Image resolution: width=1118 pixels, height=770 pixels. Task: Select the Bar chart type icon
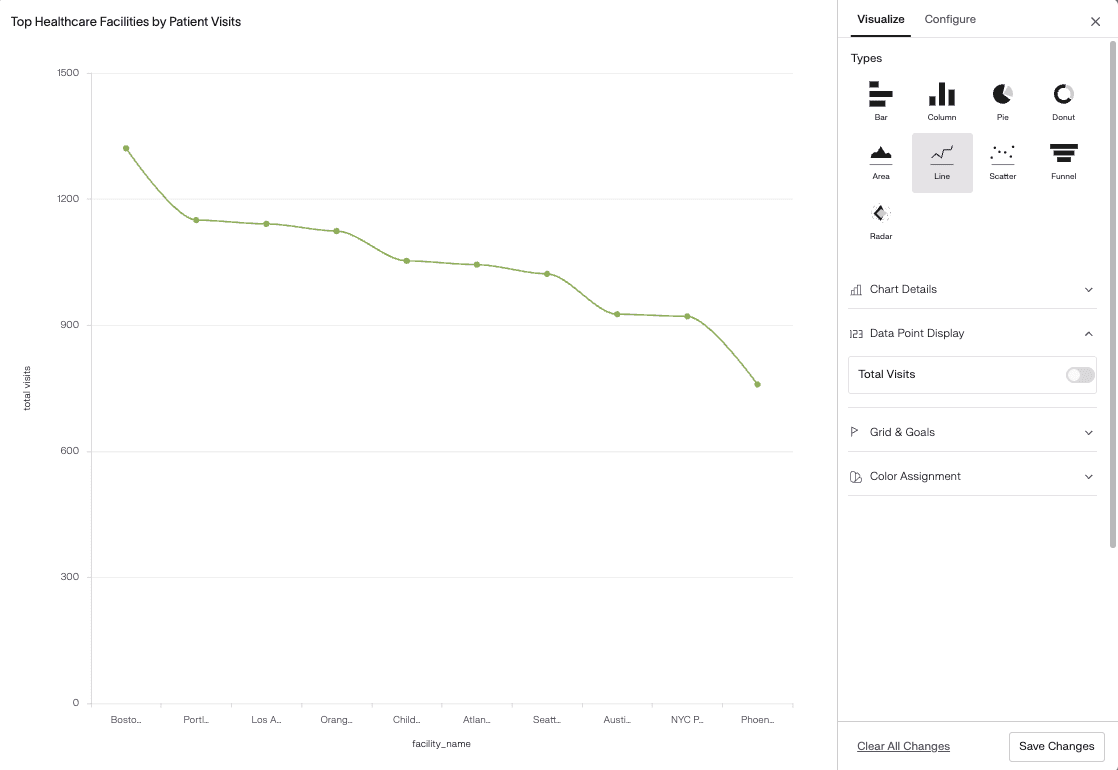point(880,97)
